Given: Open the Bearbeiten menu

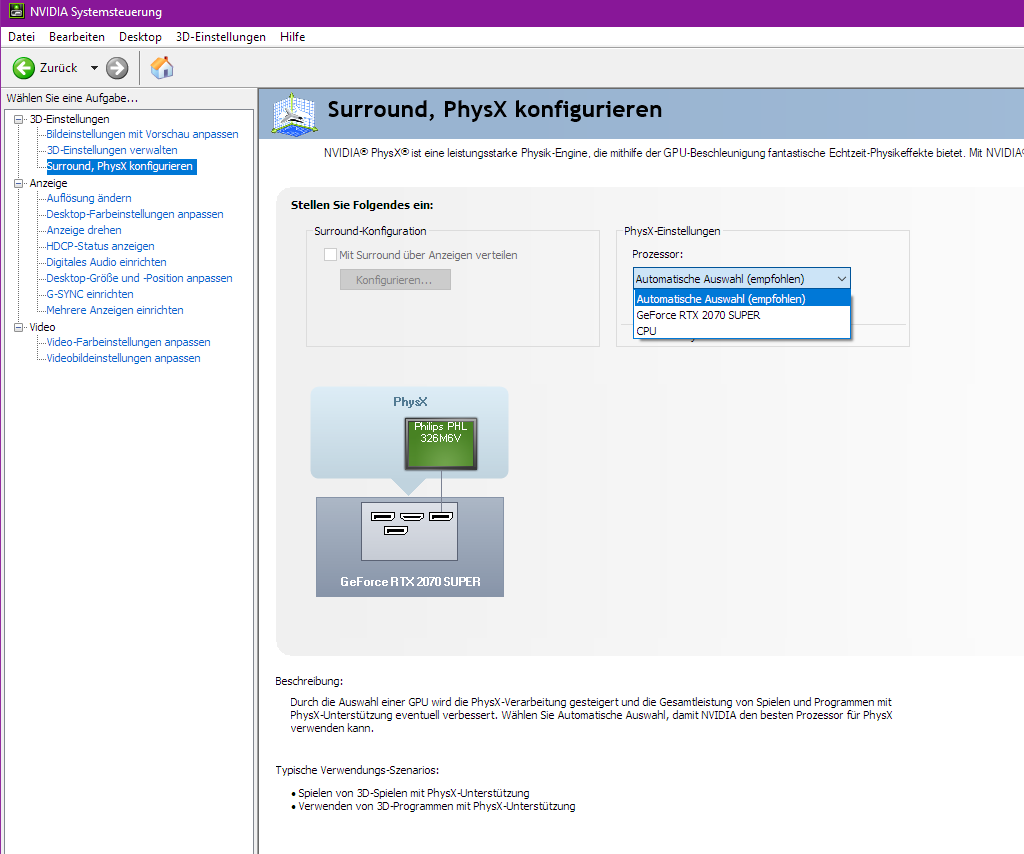Looking at the screenshot, I should [x=77, y=37].
